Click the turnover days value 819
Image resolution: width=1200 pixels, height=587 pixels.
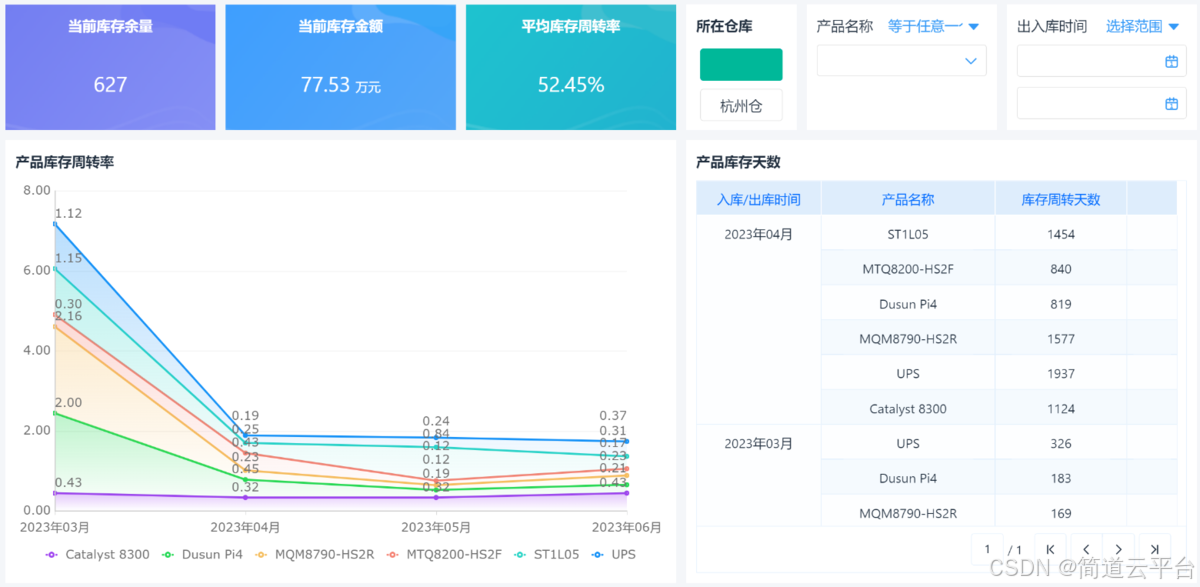[1061, 304]
